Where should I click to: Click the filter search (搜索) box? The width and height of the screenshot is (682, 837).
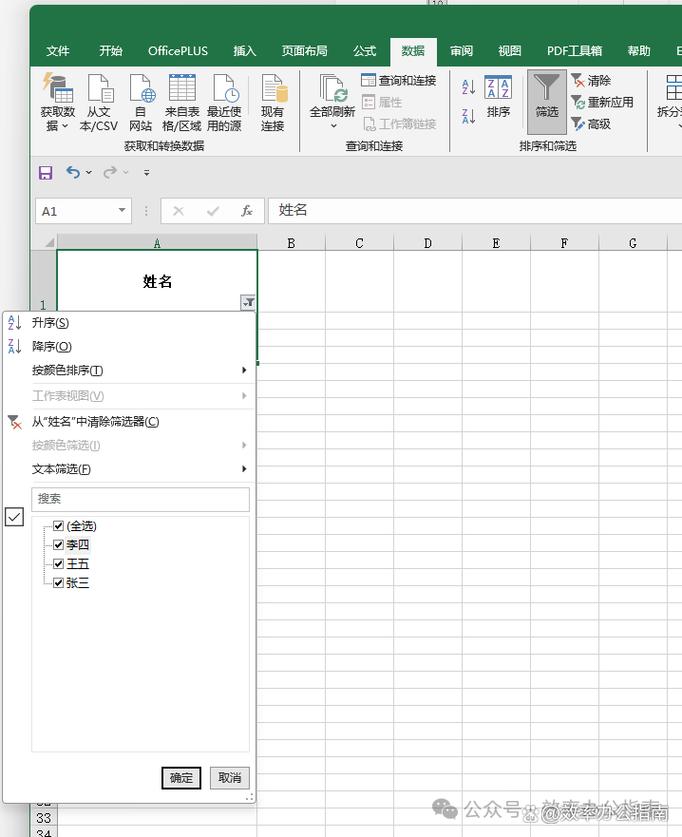140,499
